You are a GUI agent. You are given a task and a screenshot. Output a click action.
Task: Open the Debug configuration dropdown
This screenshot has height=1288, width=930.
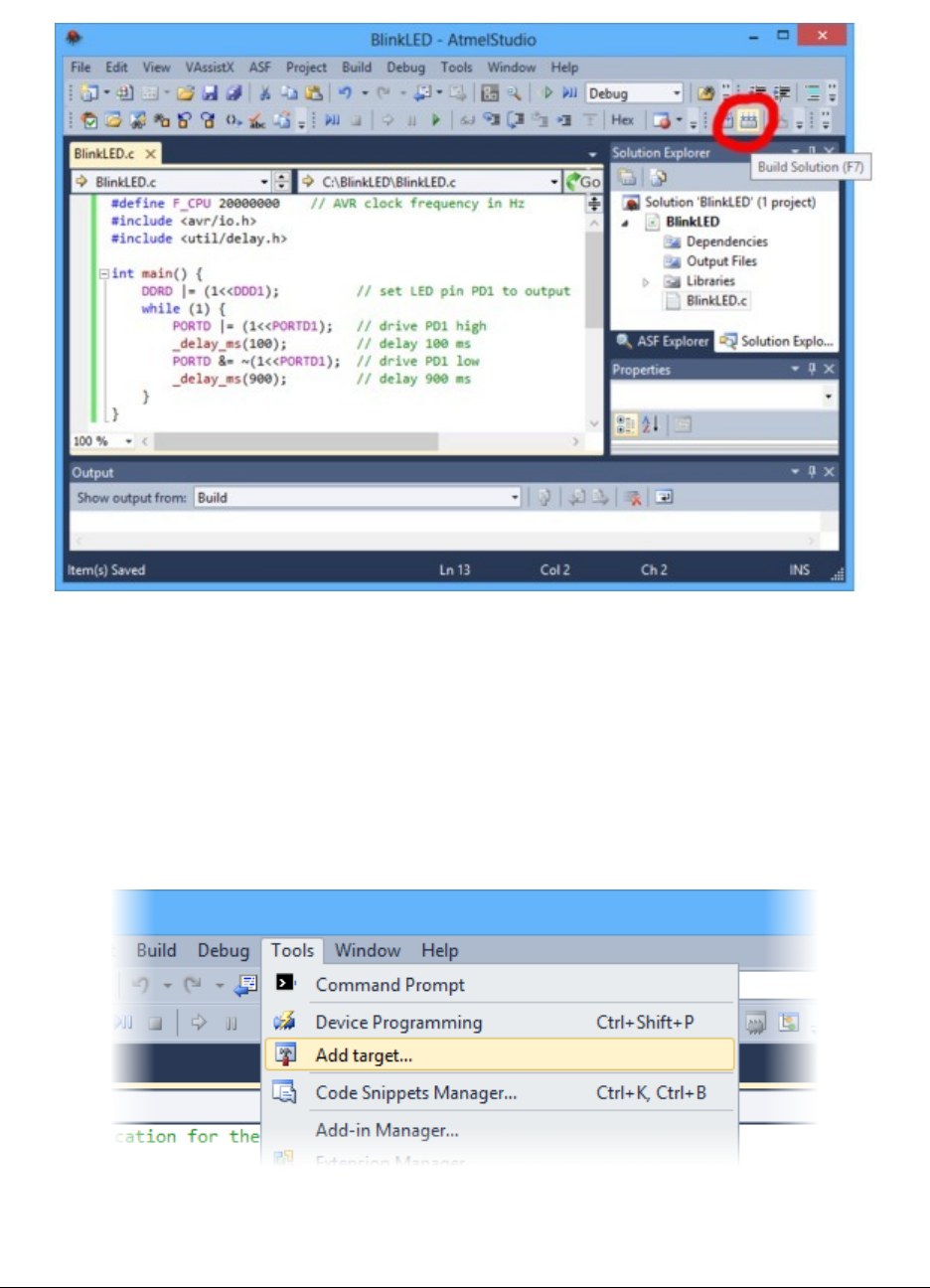coord(634,93)
